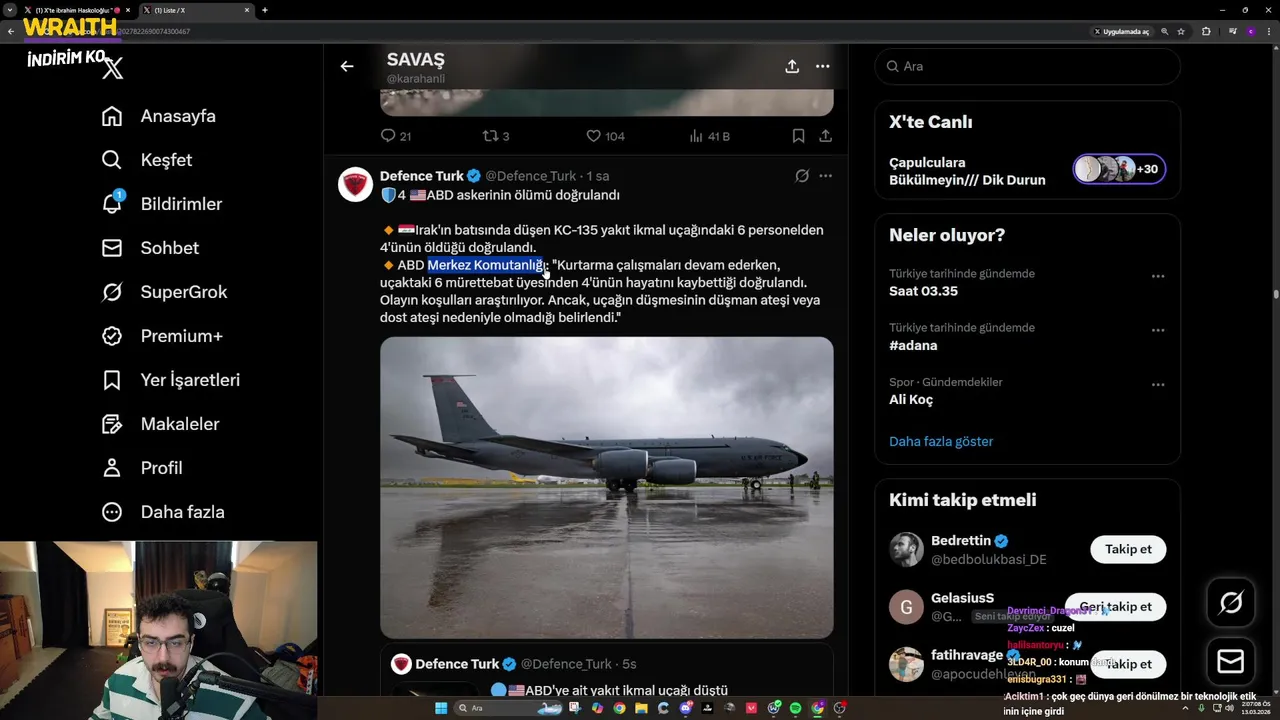Open Daha fazla more menu in sidebar
This screenshot has height=720, width=1280.
click(162, 512)
